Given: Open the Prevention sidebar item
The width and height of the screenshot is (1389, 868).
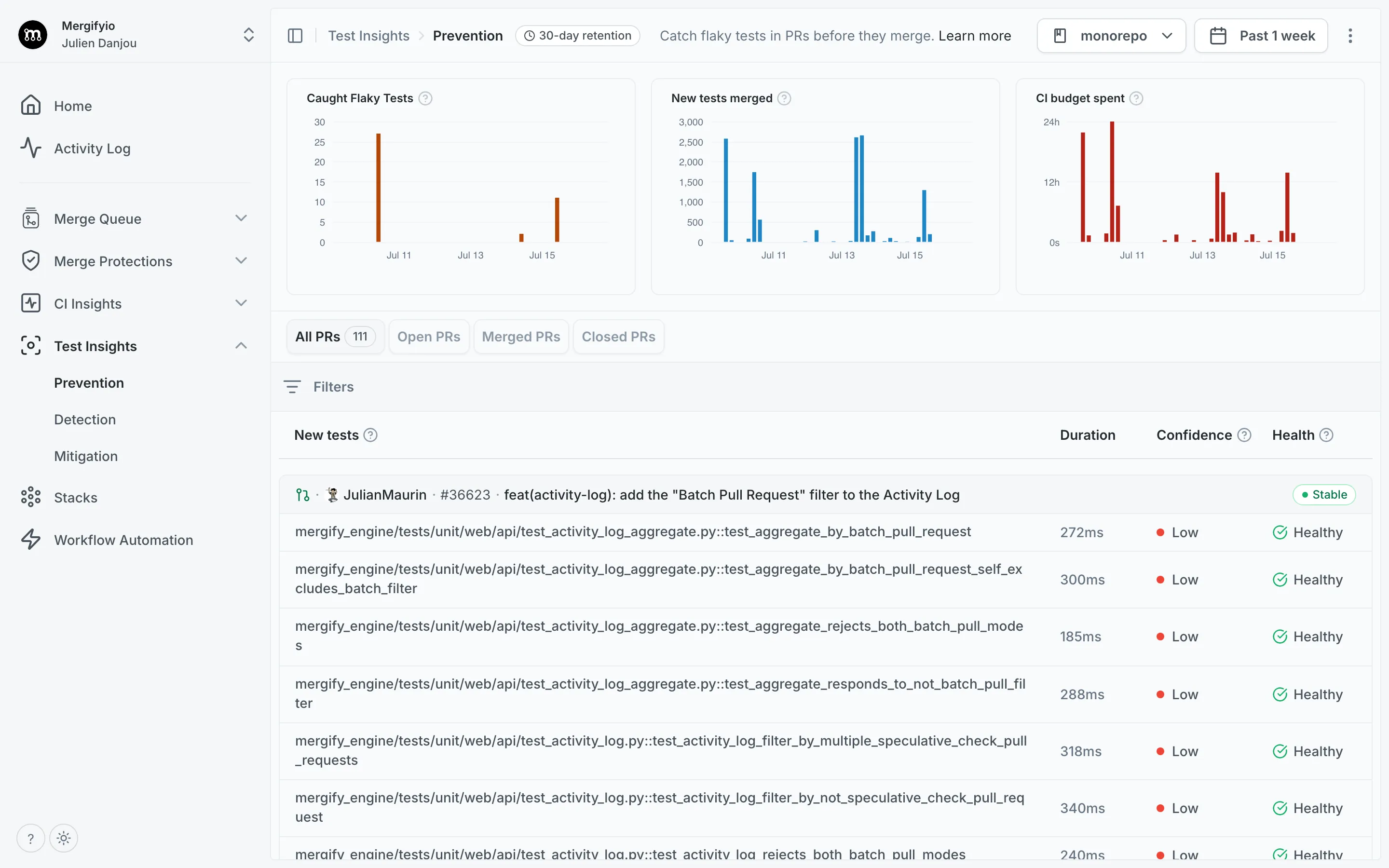Looking at the screenshot, I should 89,383.
